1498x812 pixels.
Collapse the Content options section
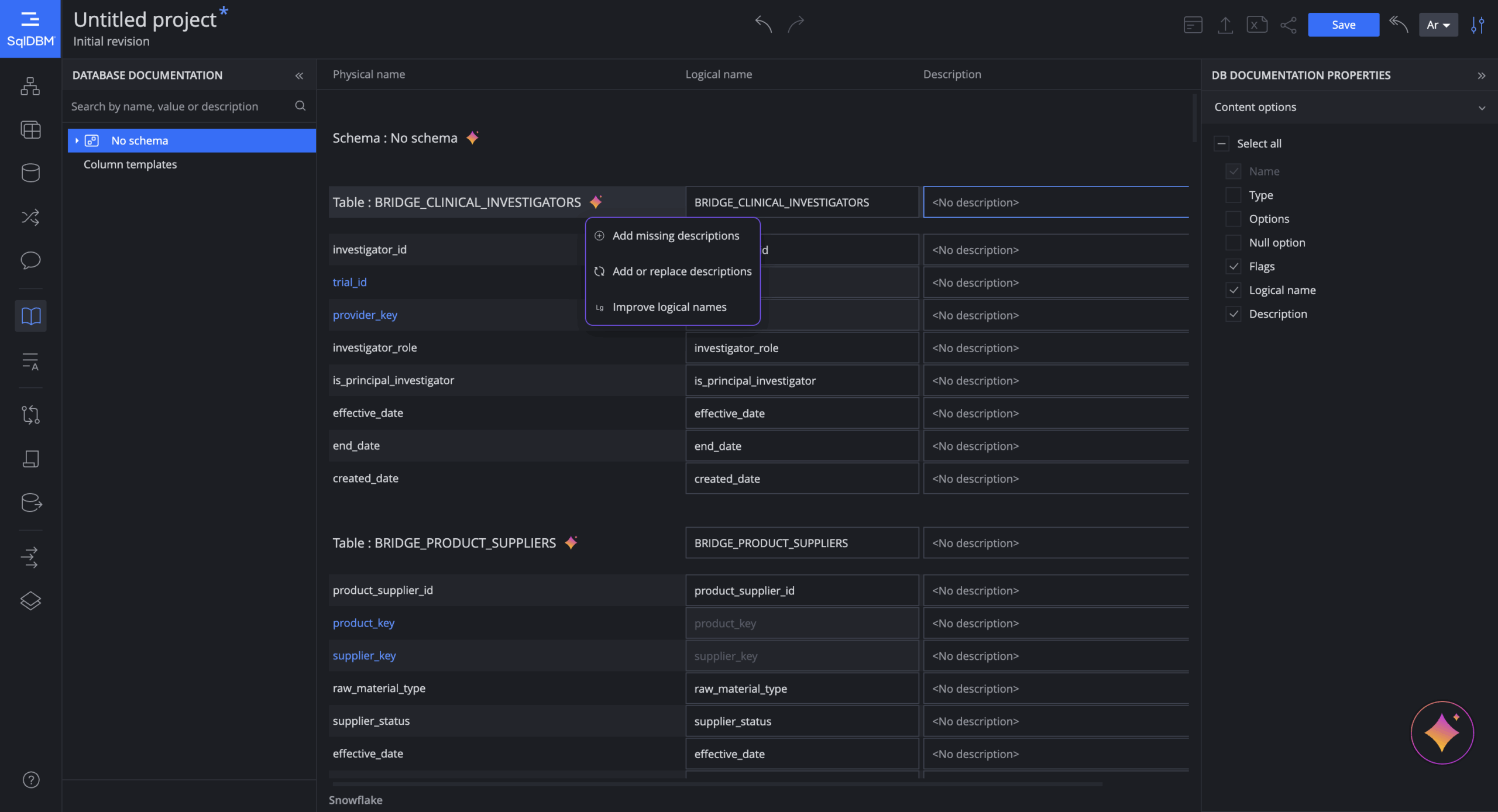(1481, 107)
